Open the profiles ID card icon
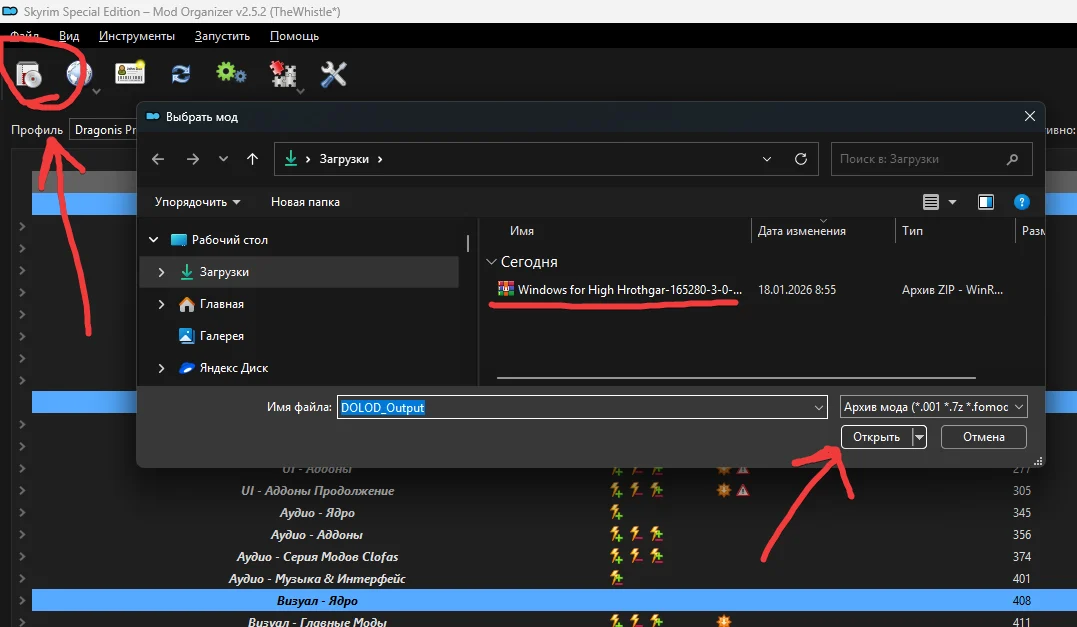The height and width of the screenshot is (627, 1077). pos(130,73)
